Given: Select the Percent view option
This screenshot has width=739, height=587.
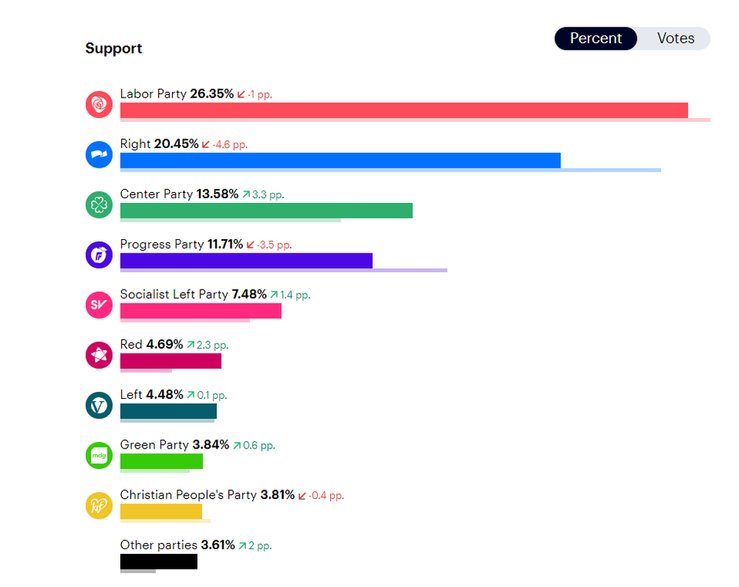Looking at the screenshot, I should click(596, 39).
